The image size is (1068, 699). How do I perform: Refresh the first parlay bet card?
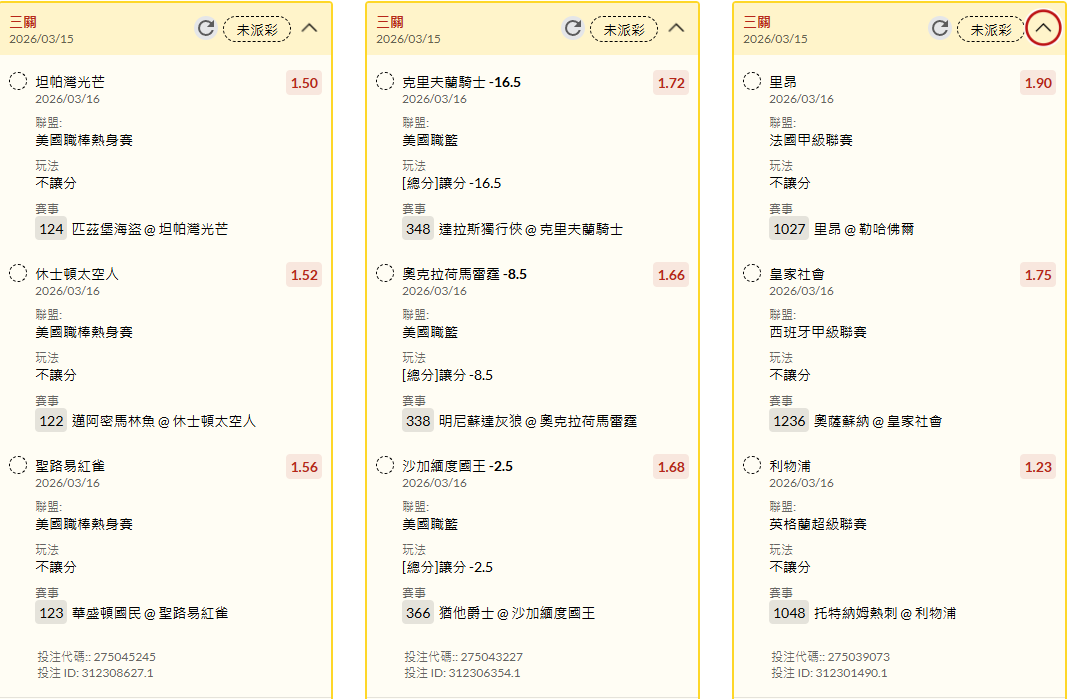click(x=206, y=28)
